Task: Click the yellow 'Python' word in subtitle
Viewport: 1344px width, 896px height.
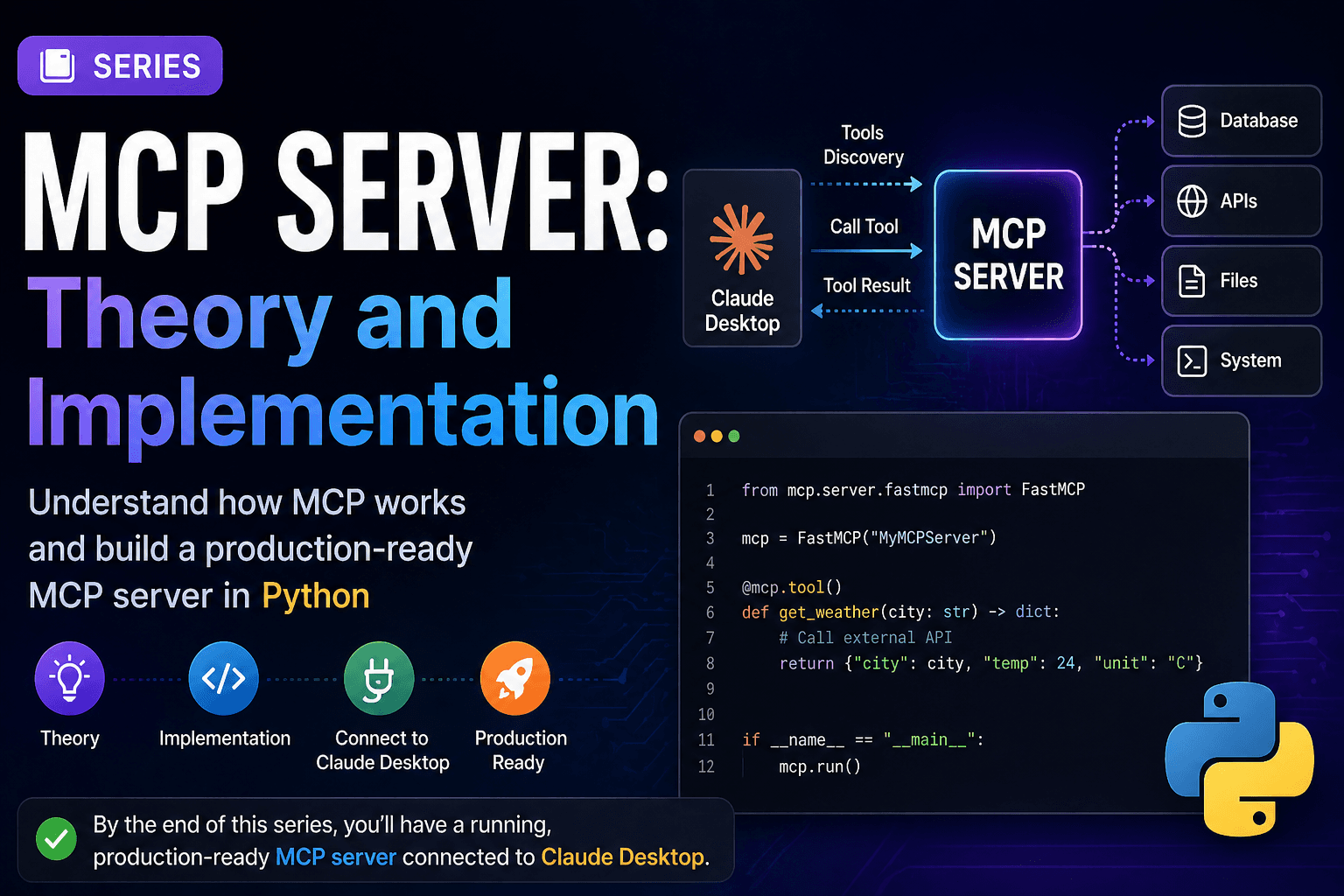Action: point(316,596)
